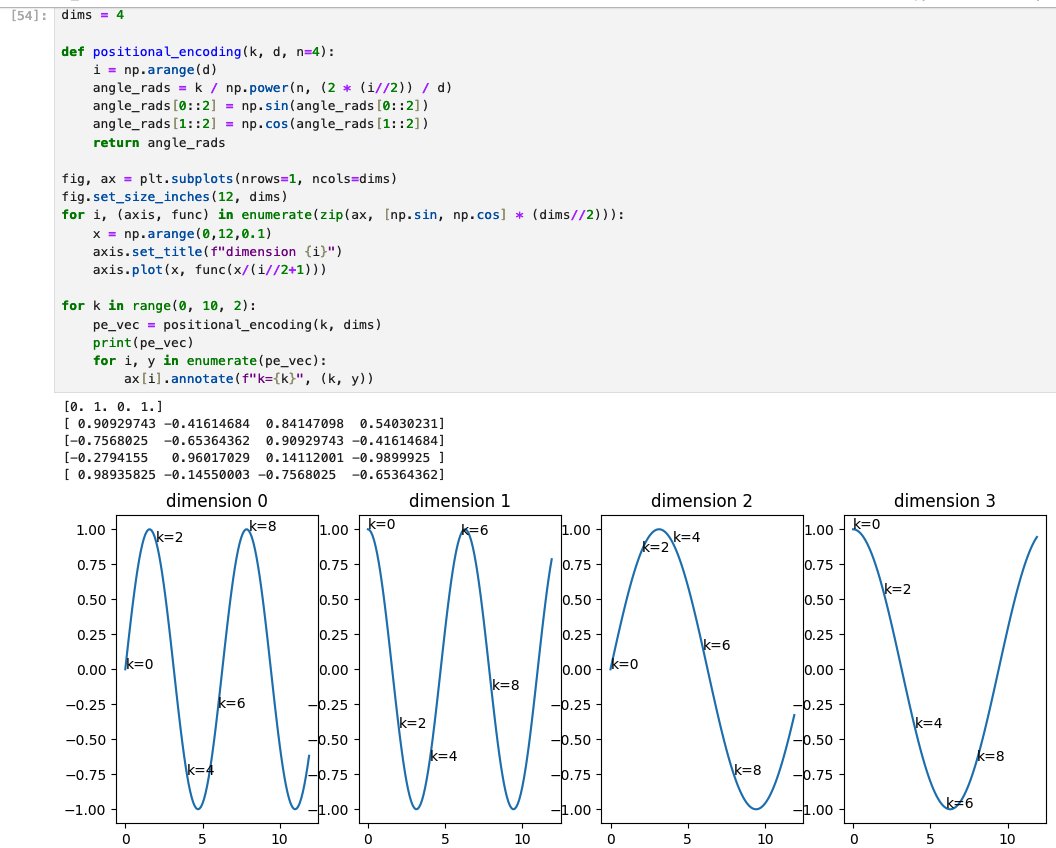Click the line containing np.power(n, ...)
This screenshot has width=1056, height=848.
click(272, 88)
